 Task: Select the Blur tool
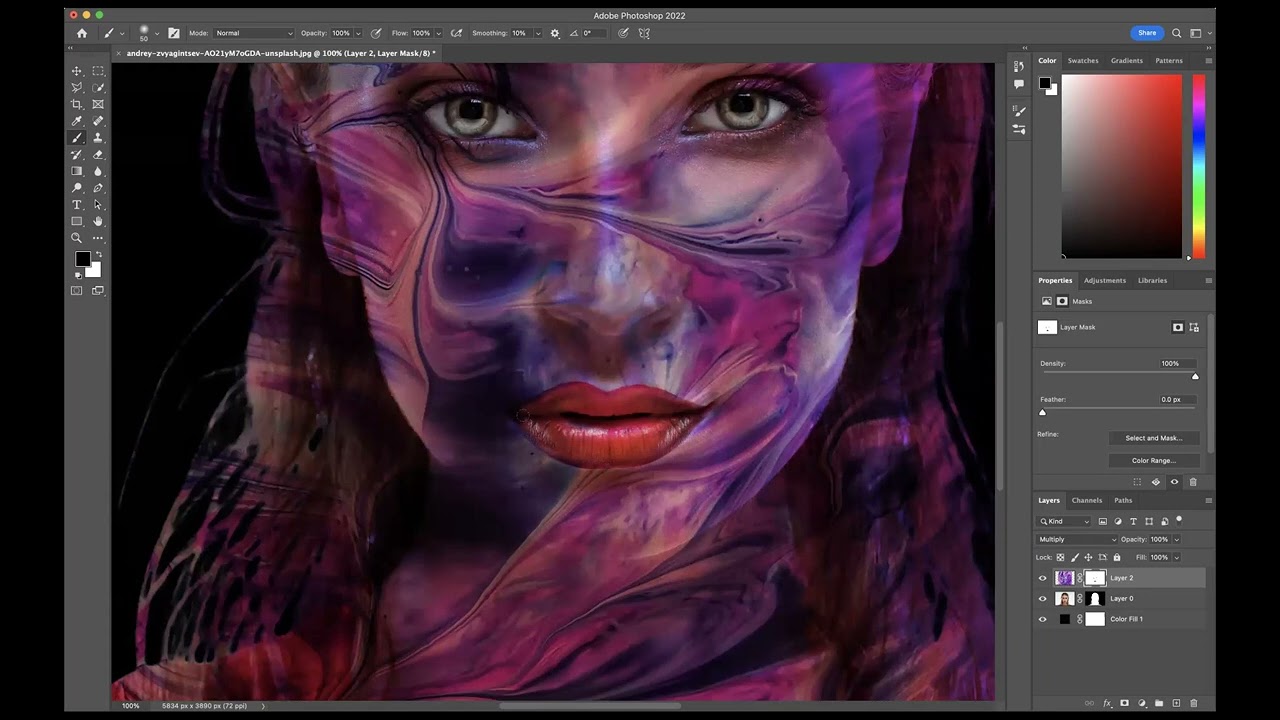98,171
